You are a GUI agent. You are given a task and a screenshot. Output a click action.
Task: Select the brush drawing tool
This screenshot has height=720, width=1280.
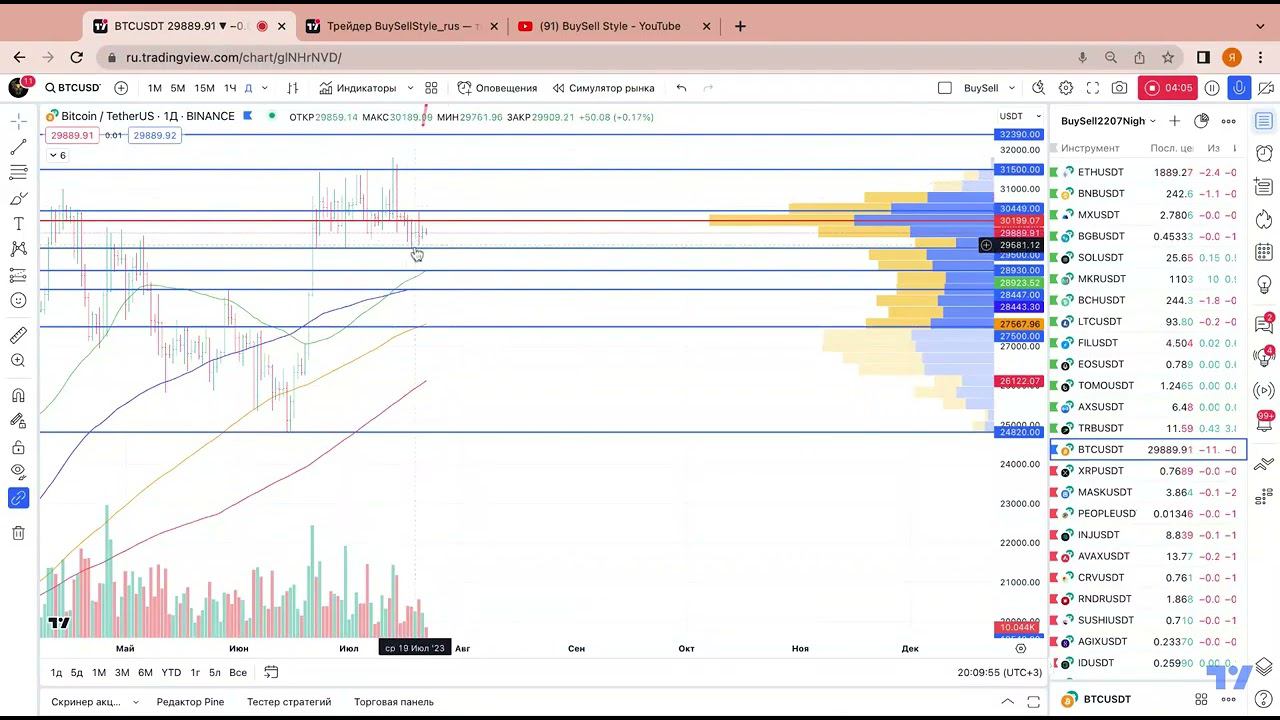click(x=18, y=198)
